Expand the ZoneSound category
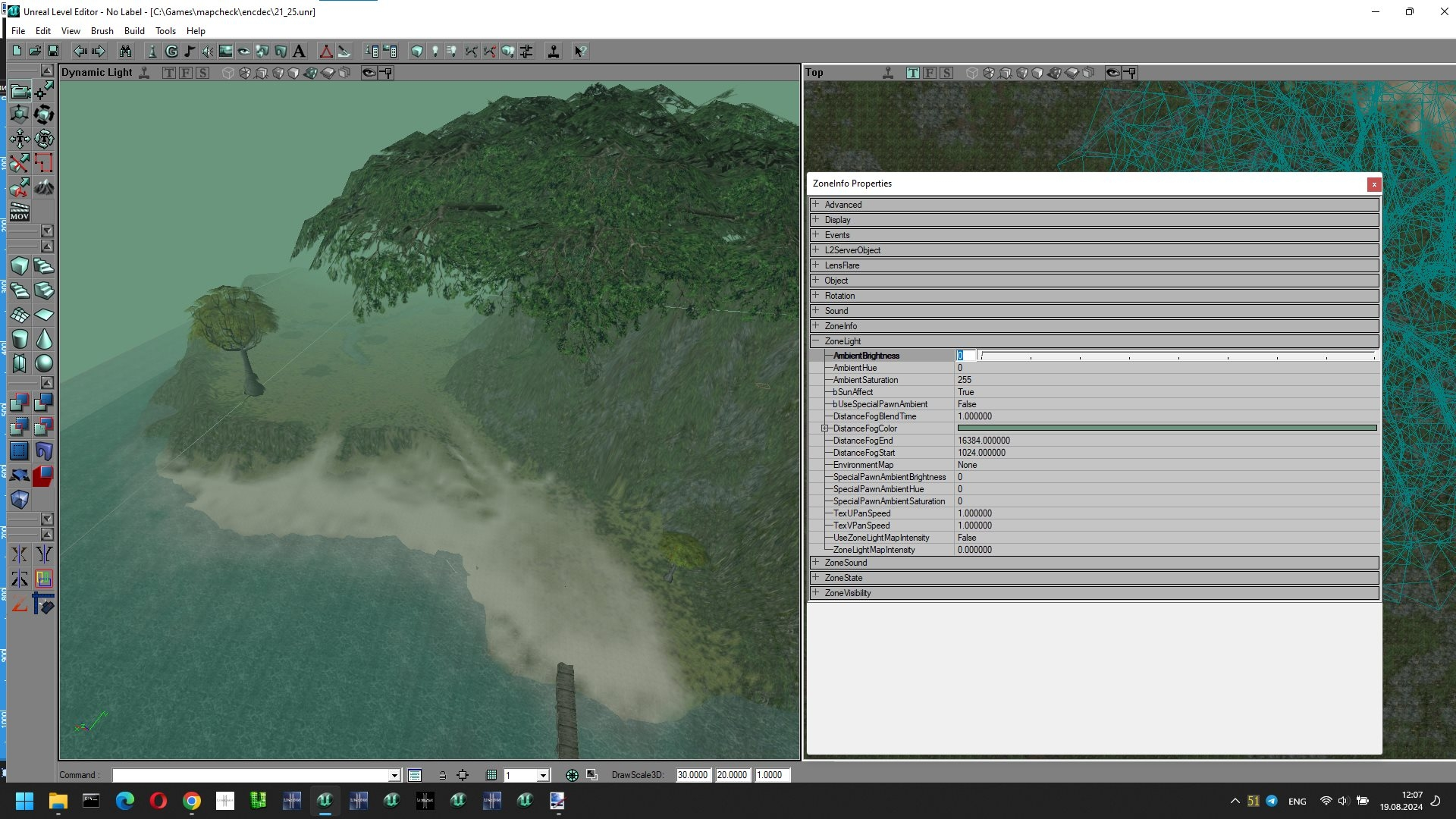Screen dimensions: 1456x819 coord(816,562)
